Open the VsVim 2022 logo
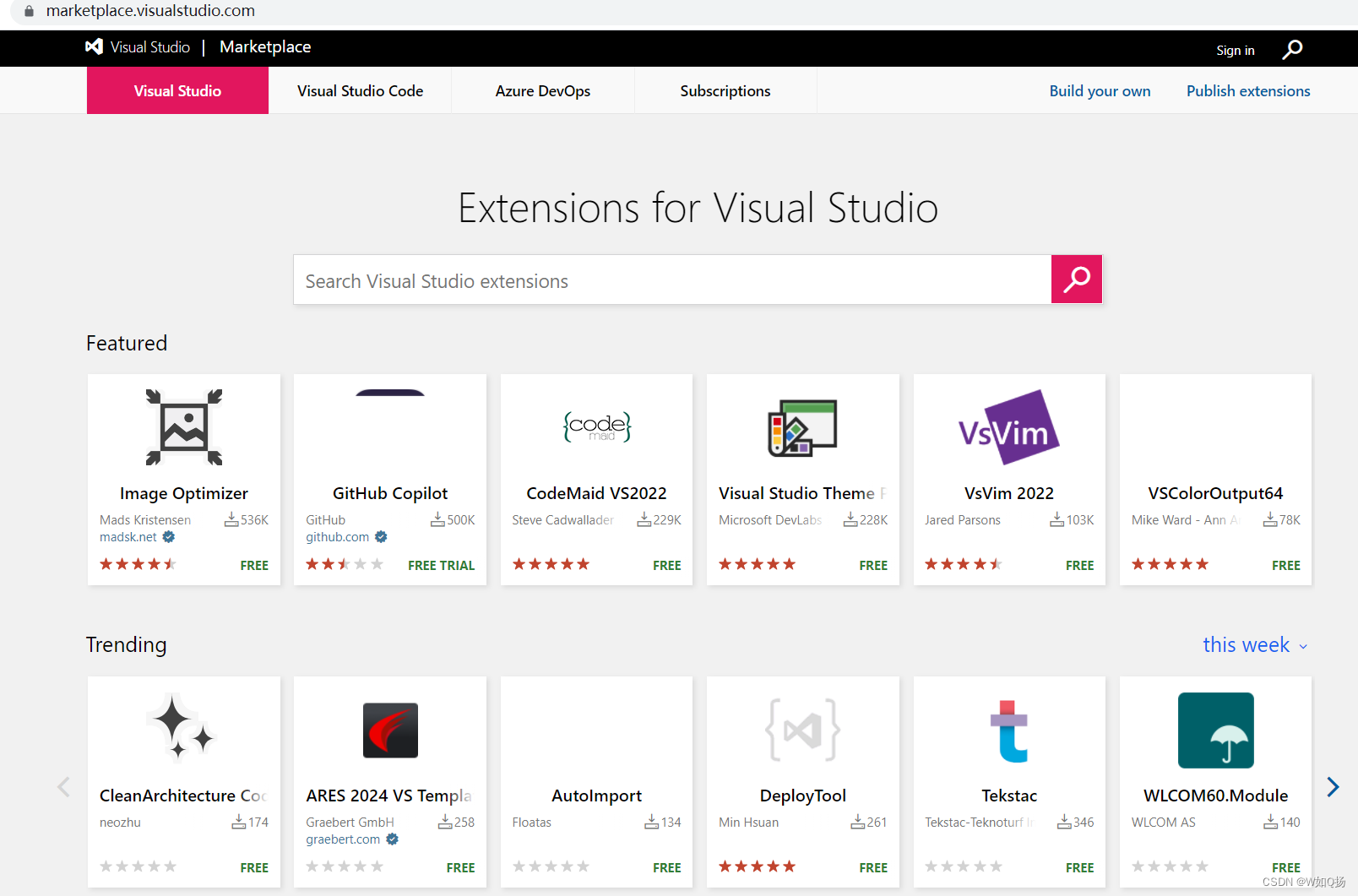 1008,427
